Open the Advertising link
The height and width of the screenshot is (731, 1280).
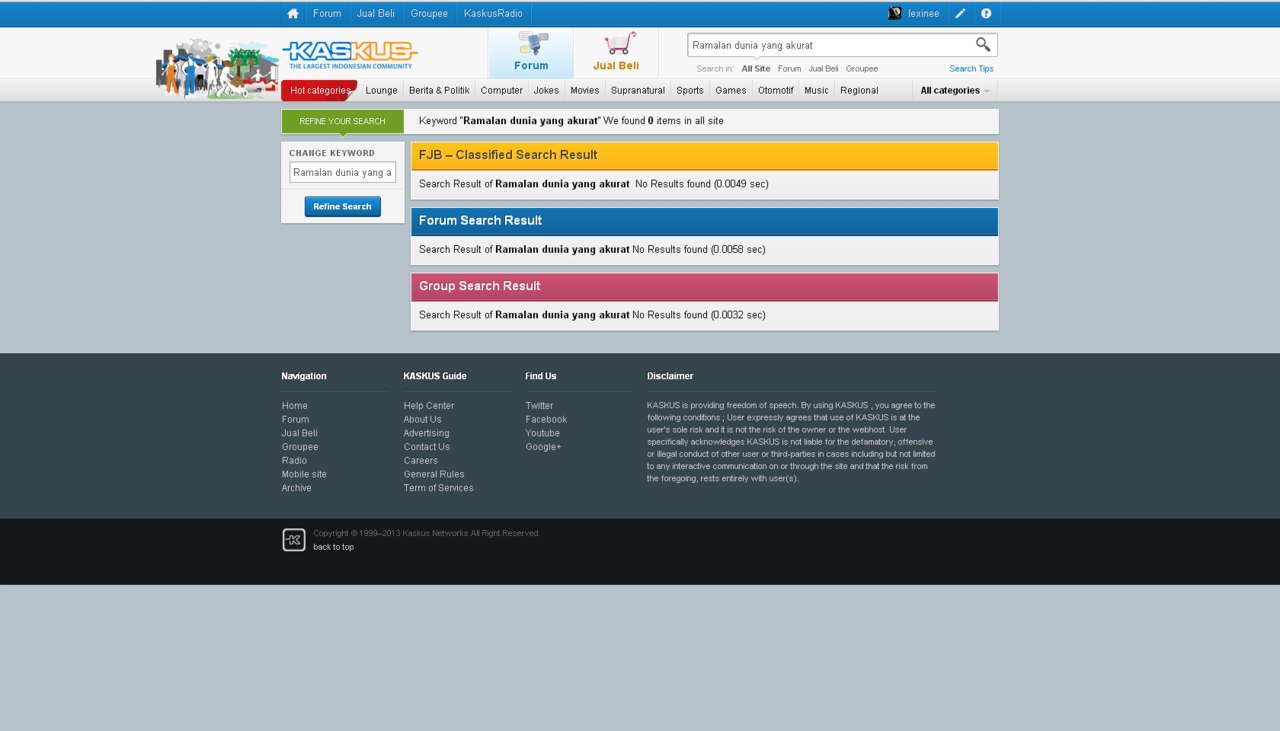(427, 433)
